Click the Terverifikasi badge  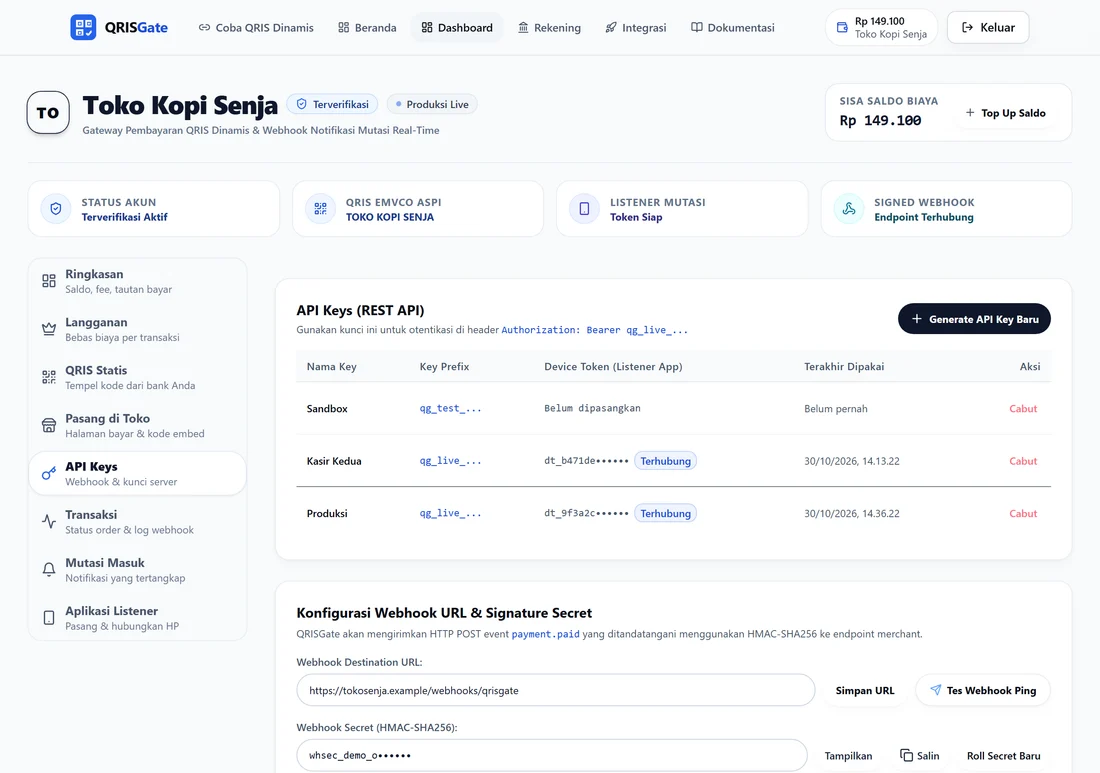[333, 104]
